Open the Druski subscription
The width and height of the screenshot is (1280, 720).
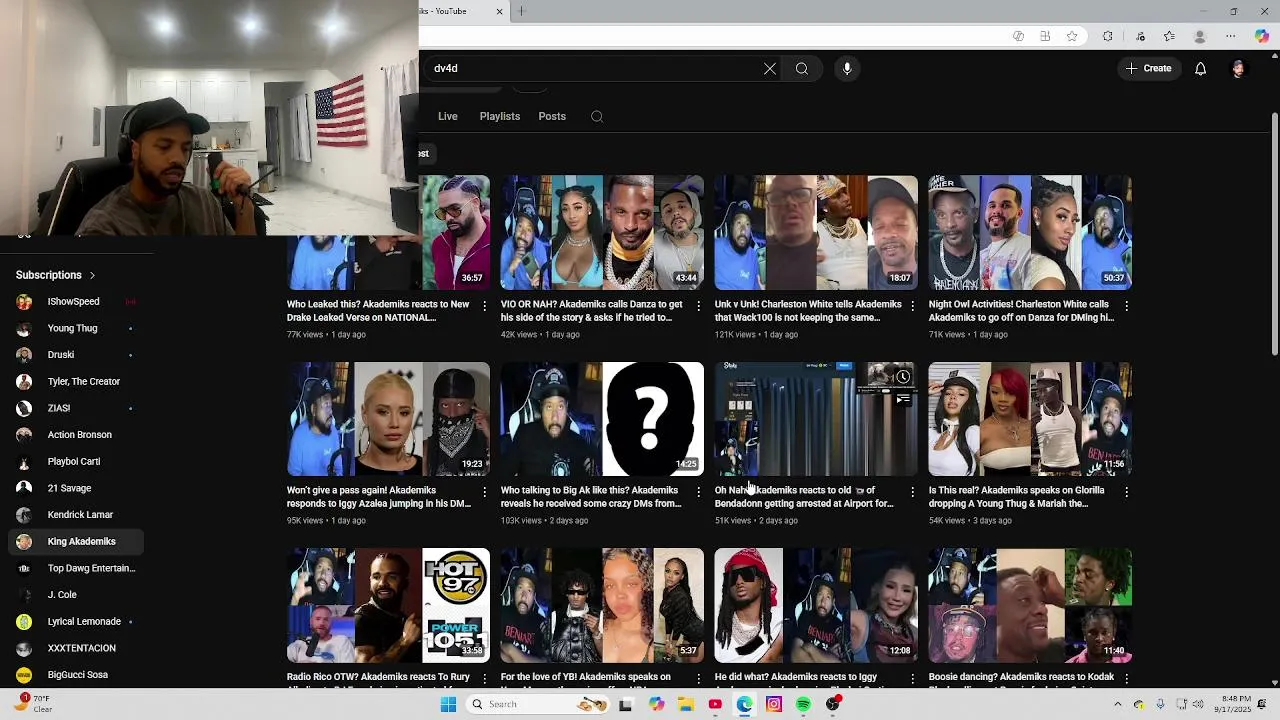coord(76,355)
